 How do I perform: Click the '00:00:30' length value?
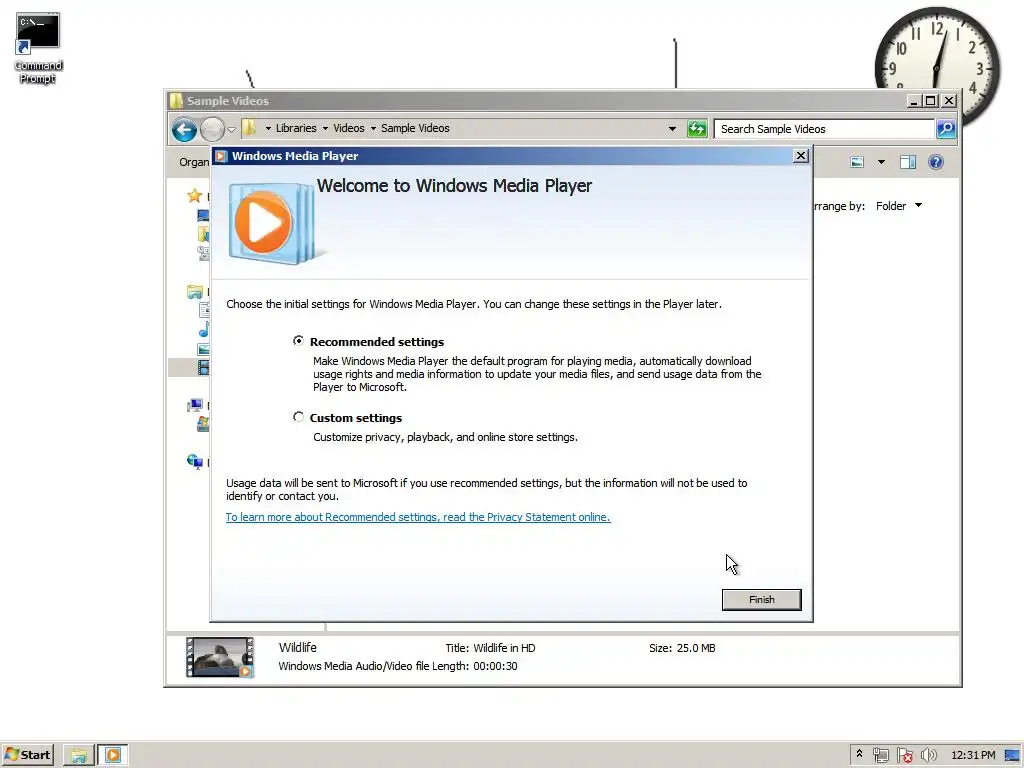coord(495,666)
